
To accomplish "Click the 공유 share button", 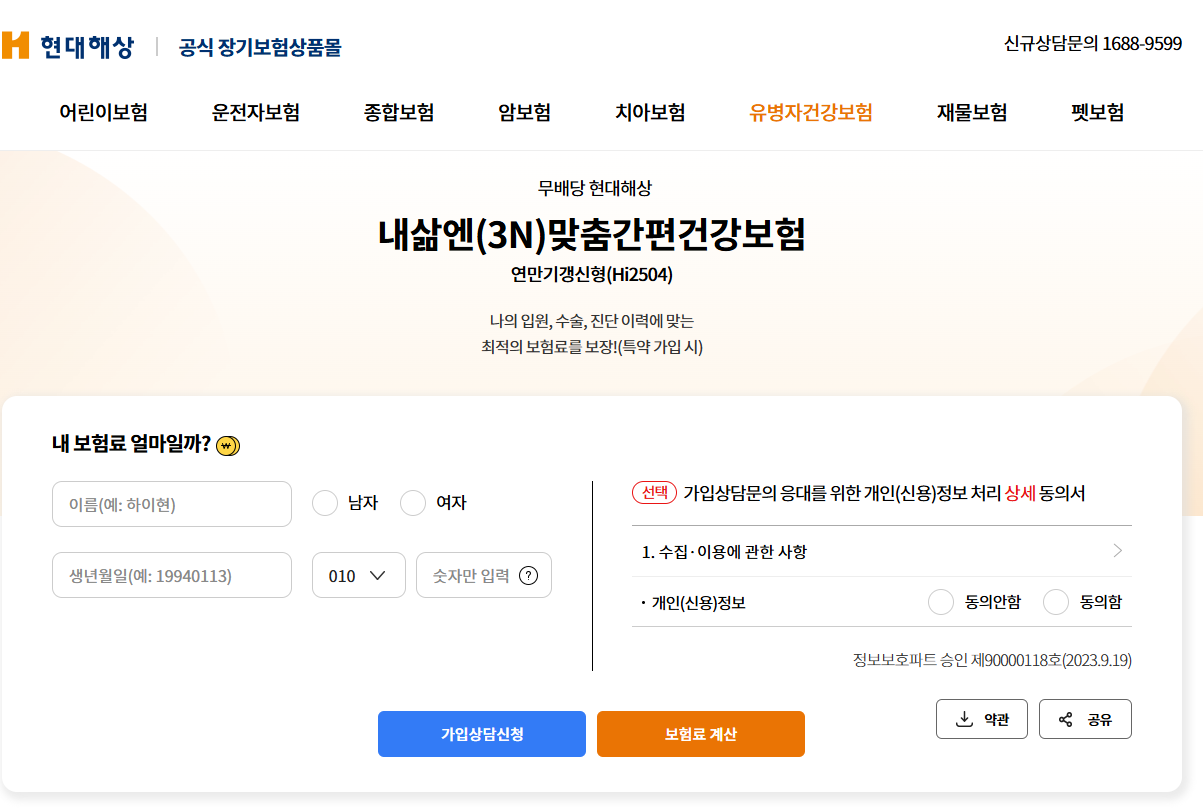I will 1085,719.
